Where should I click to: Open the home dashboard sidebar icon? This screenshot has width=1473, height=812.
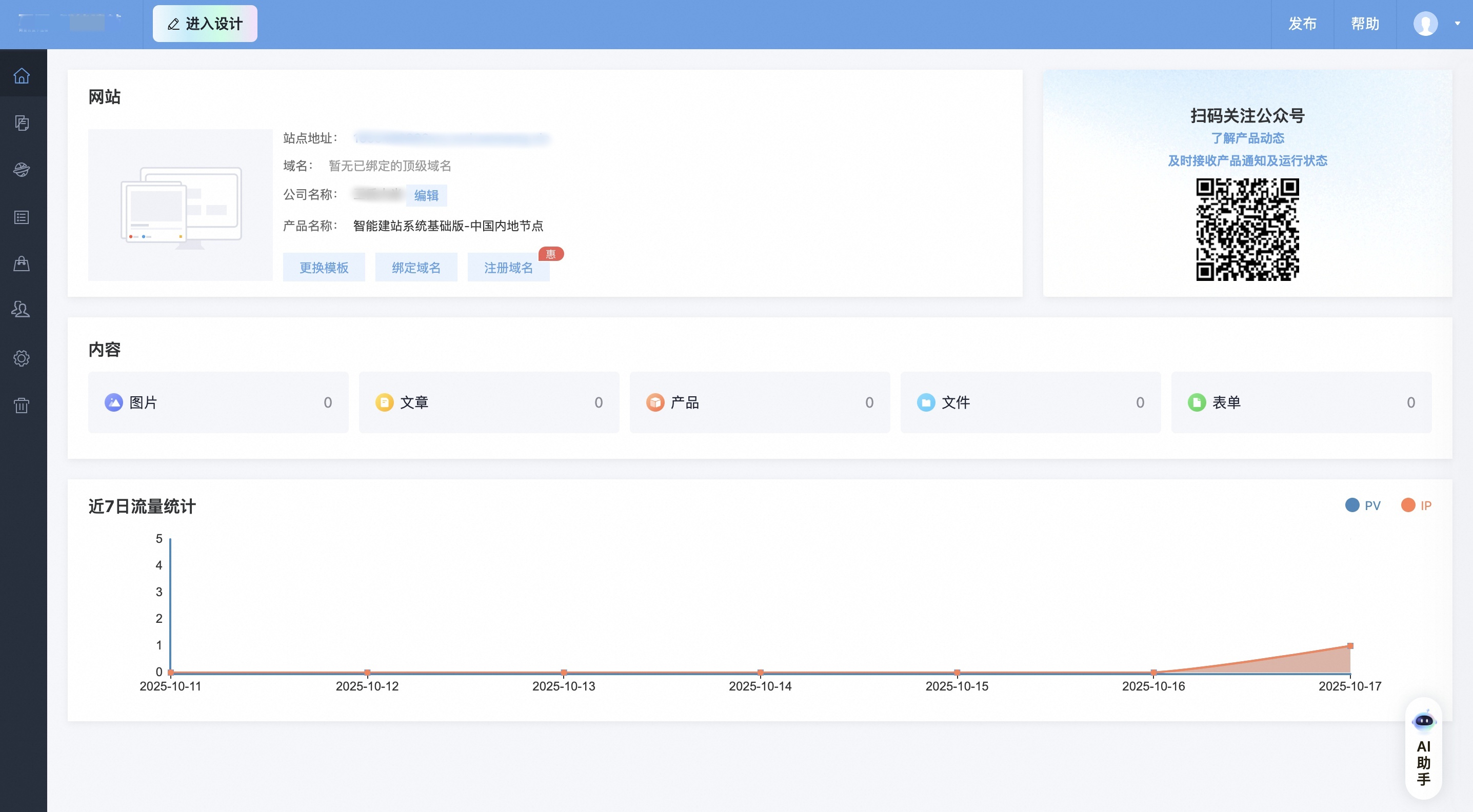pyautogui.click(x=22, y=75)
